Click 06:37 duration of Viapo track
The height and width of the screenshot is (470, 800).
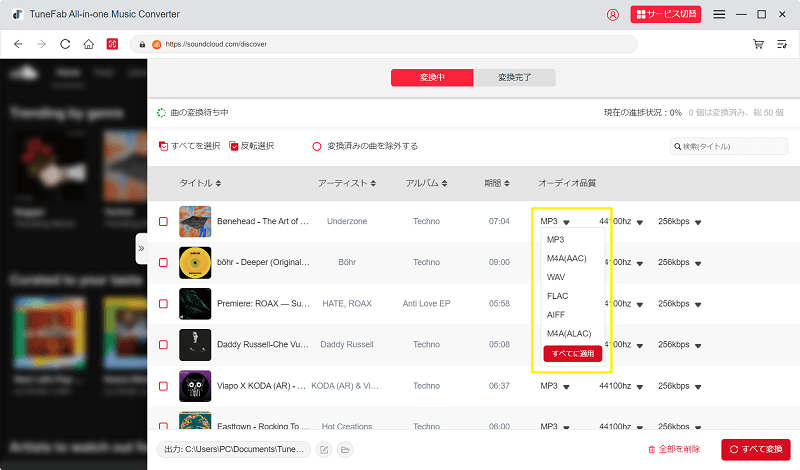499,386
